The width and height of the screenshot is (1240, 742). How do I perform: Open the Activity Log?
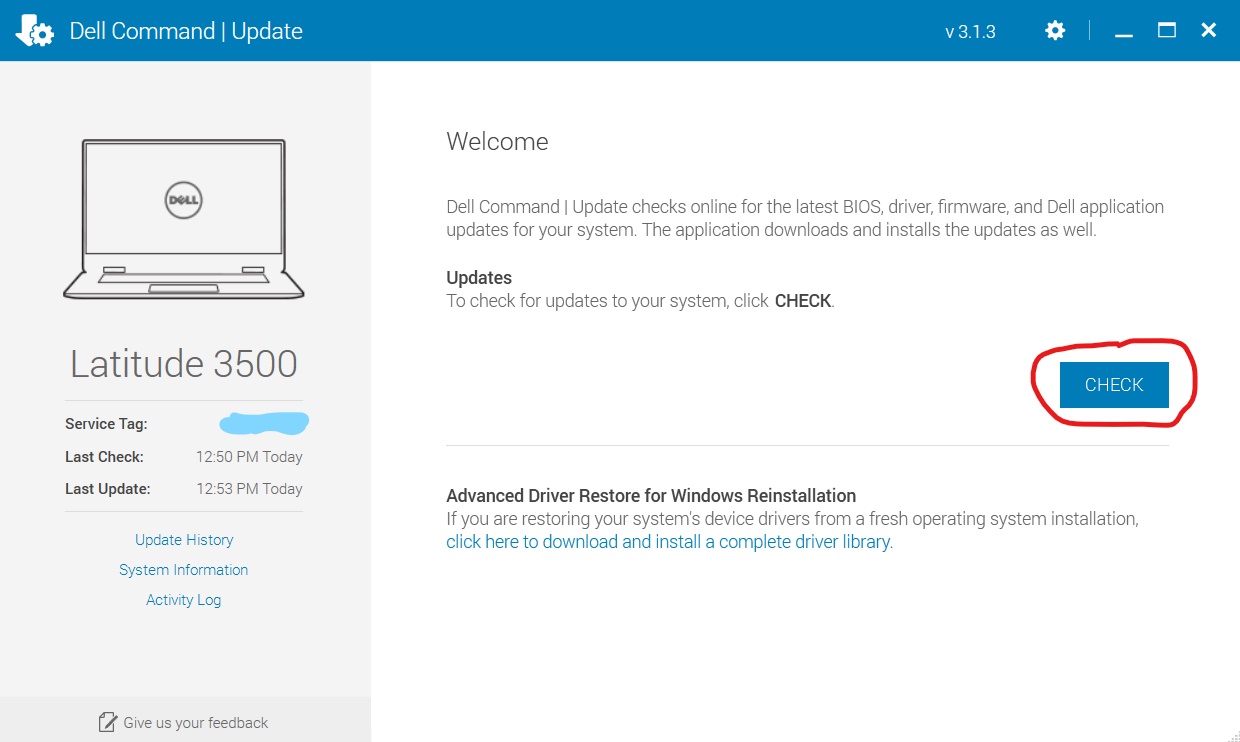[184, 599]
